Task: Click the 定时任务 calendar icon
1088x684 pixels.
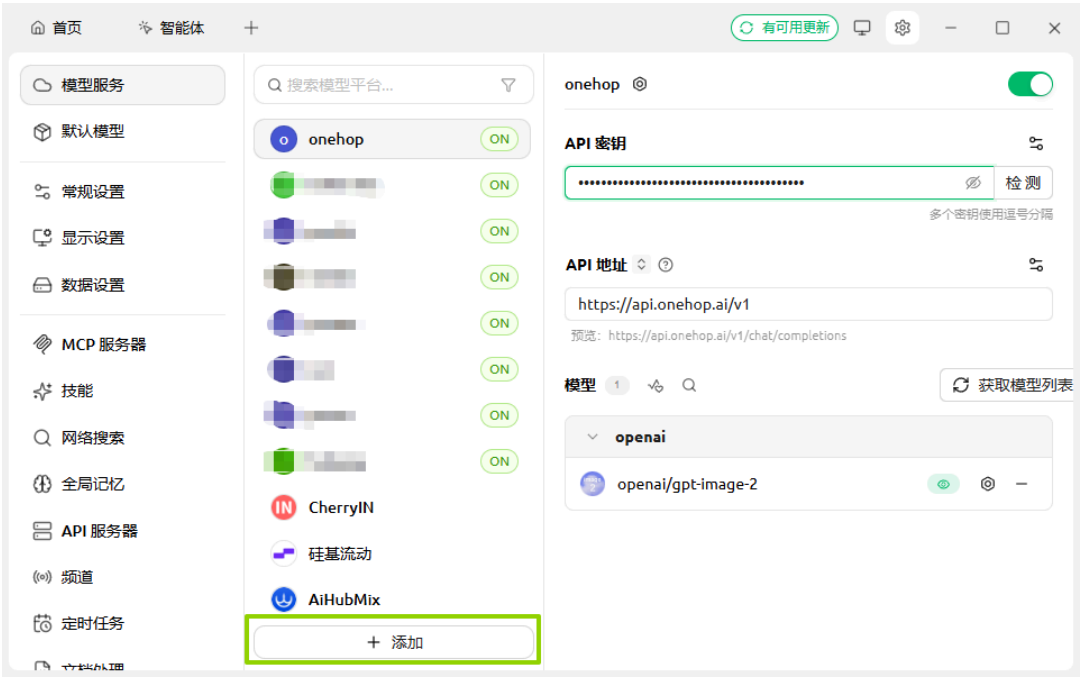Action: tap(42, 625)
